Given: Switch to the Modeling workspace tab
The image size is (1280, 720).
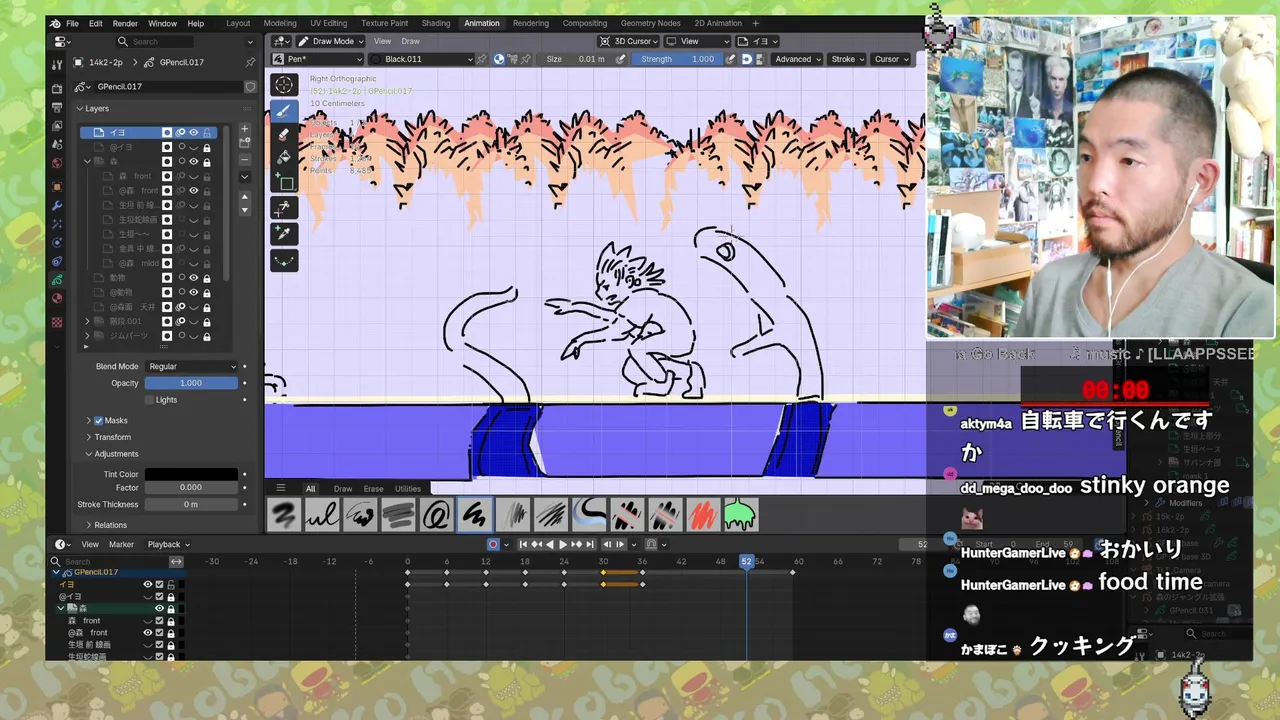Looking at the screenshot, I should pyautogui.click(x=280, y=23).
